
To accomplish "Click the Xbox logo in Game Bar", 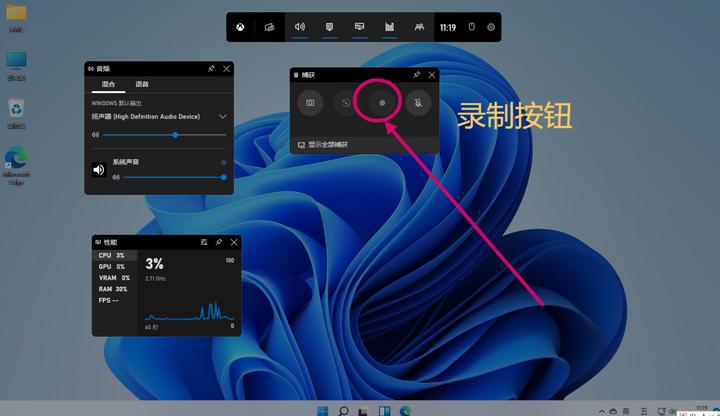I will click(x=240, y=27).
